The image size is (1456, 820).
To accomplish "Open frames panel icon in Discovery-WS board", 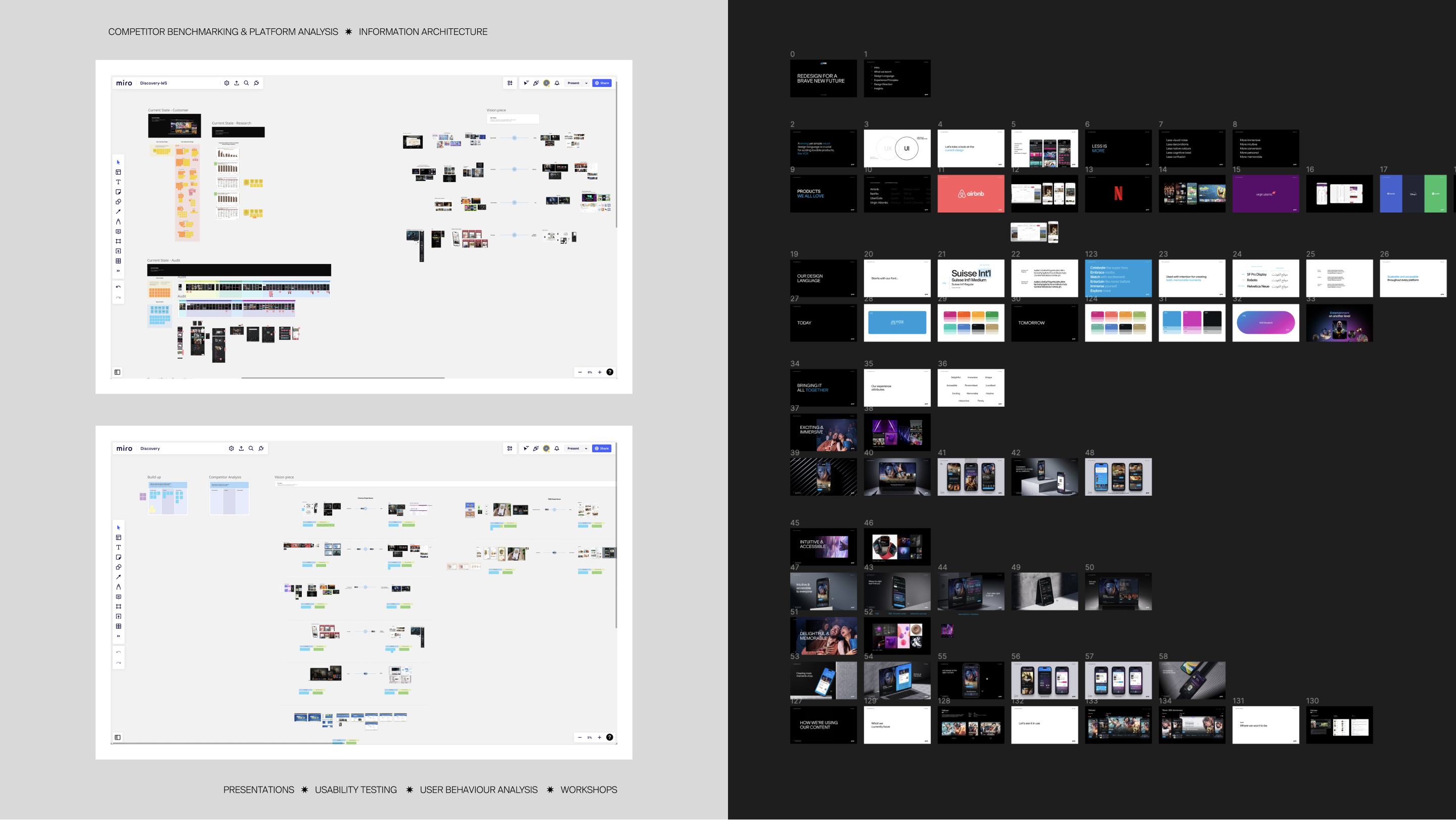I will point(118,372).
